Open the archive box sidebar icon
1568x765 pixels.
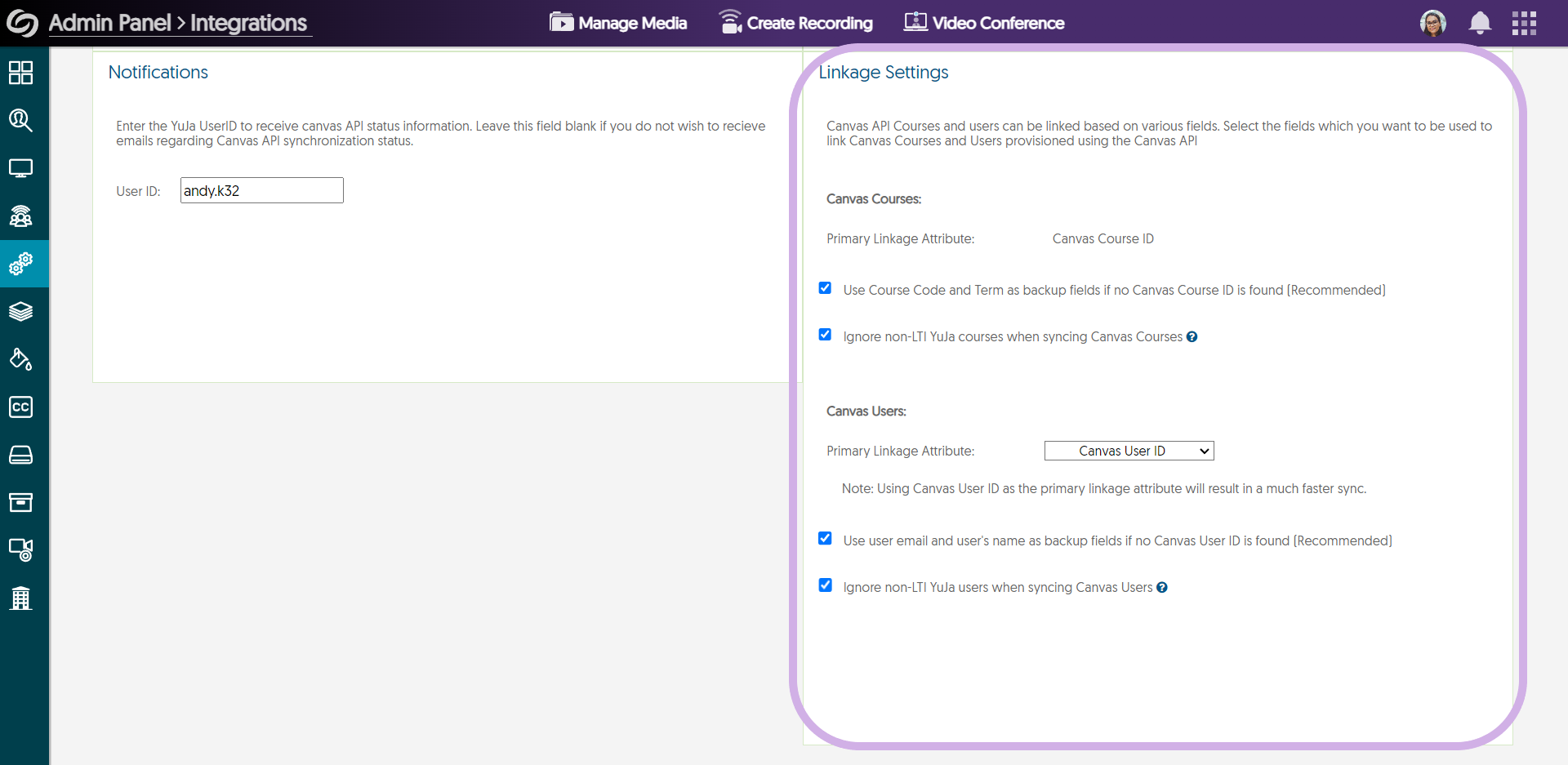20,502
